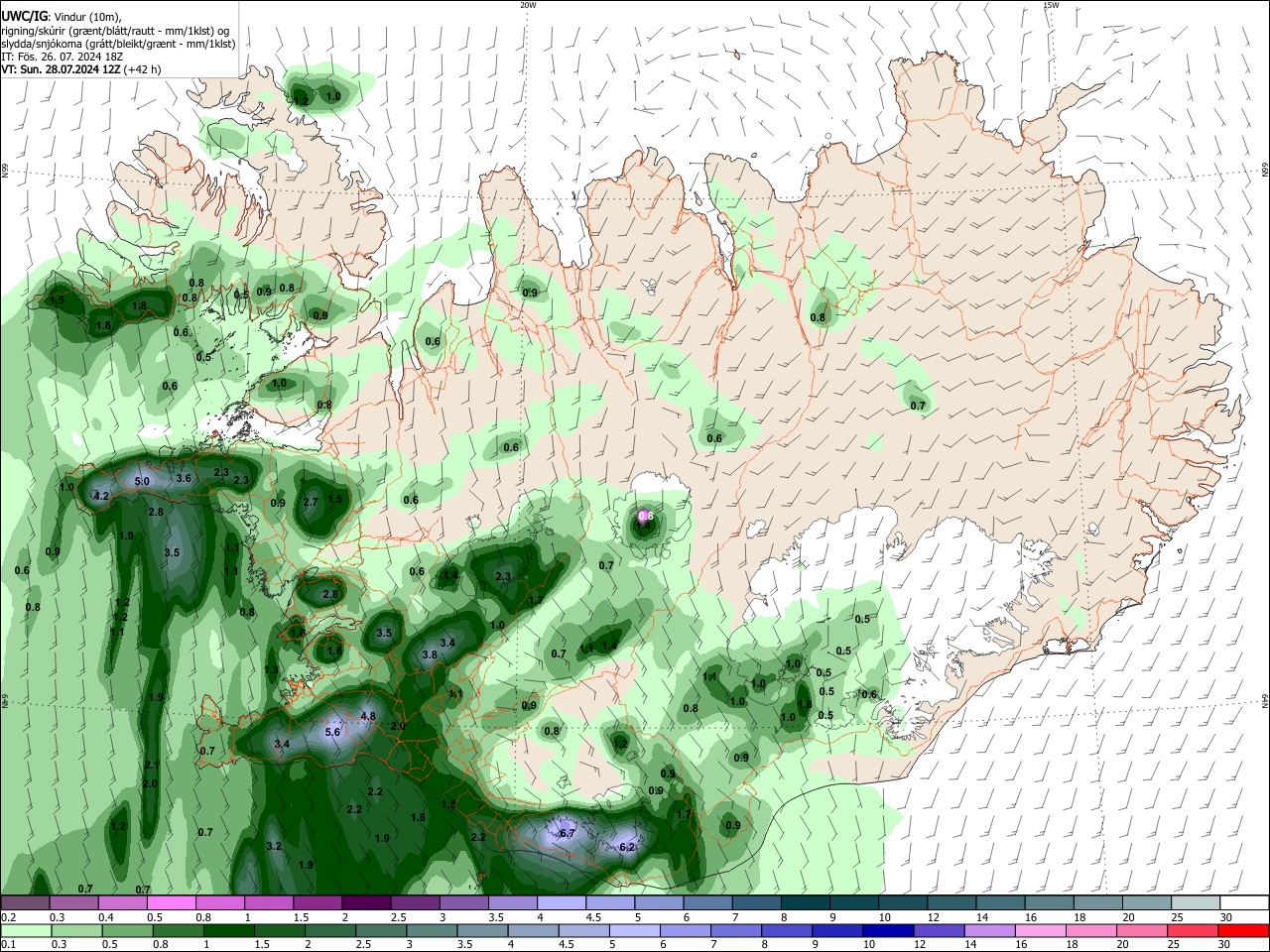Viewport: 1270px width, 952px height.
Task: Pick the bright pink swatch in the snow scale
Action: click(x=171, y=902)
